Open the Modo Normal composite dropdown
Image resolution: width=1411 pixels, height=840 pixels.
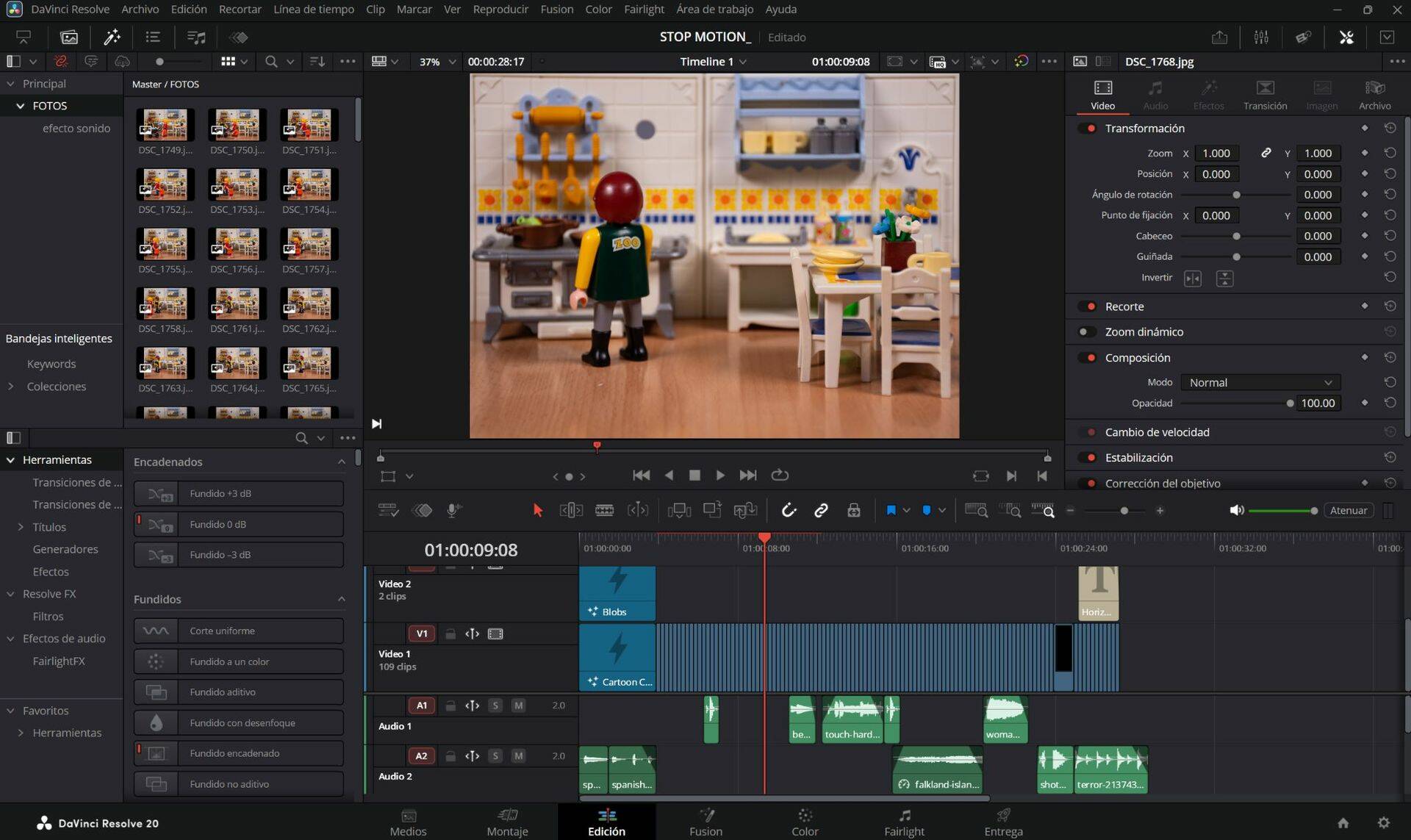[1260, 382]
